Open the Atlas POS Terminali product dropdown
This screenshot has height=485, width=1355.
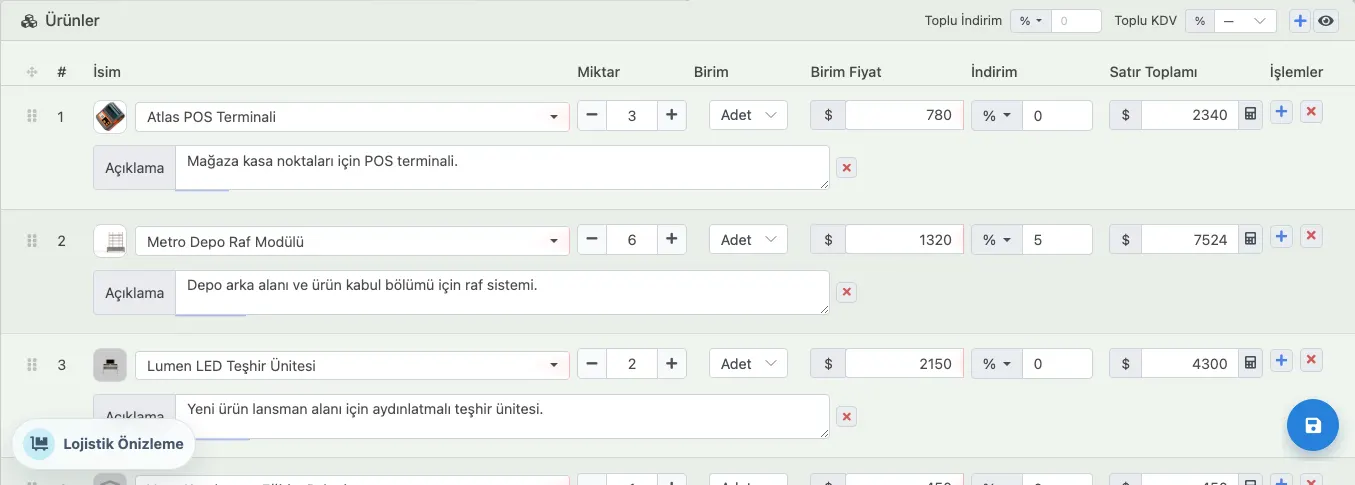point(352,116)
